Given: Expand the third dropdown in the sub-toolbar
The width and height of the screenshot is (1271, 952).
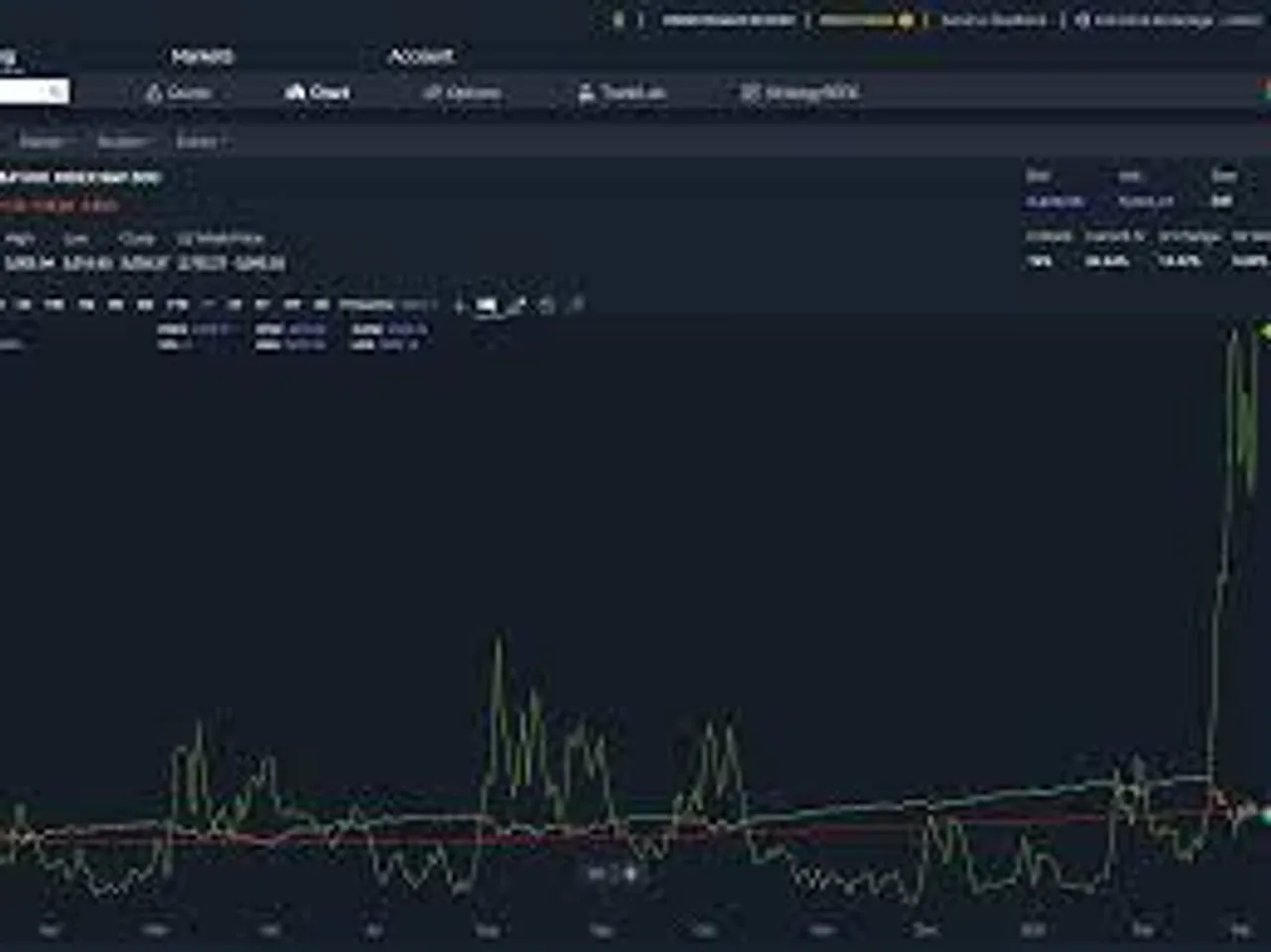Looking at the screenshot, I should pyautogui.click(x=200, y=142).
